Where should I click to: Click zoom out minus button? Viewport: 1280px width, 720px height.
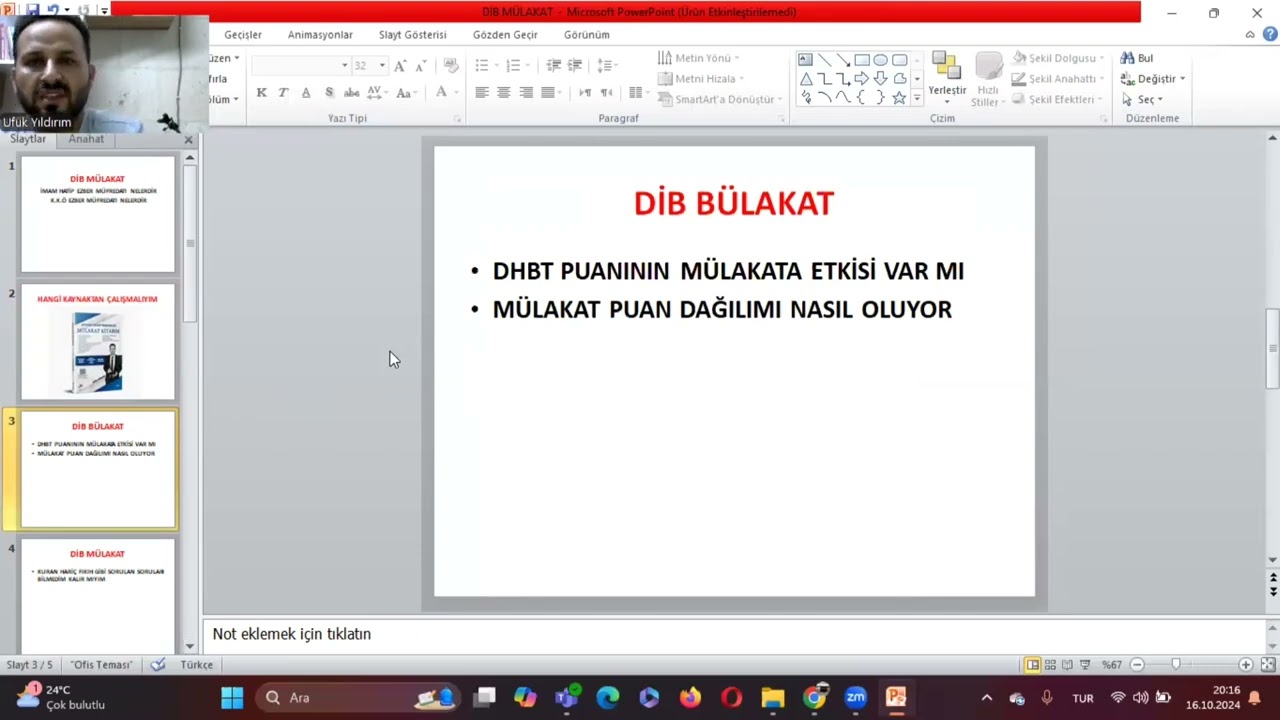pyautogui.click(x=1137, y=665)
